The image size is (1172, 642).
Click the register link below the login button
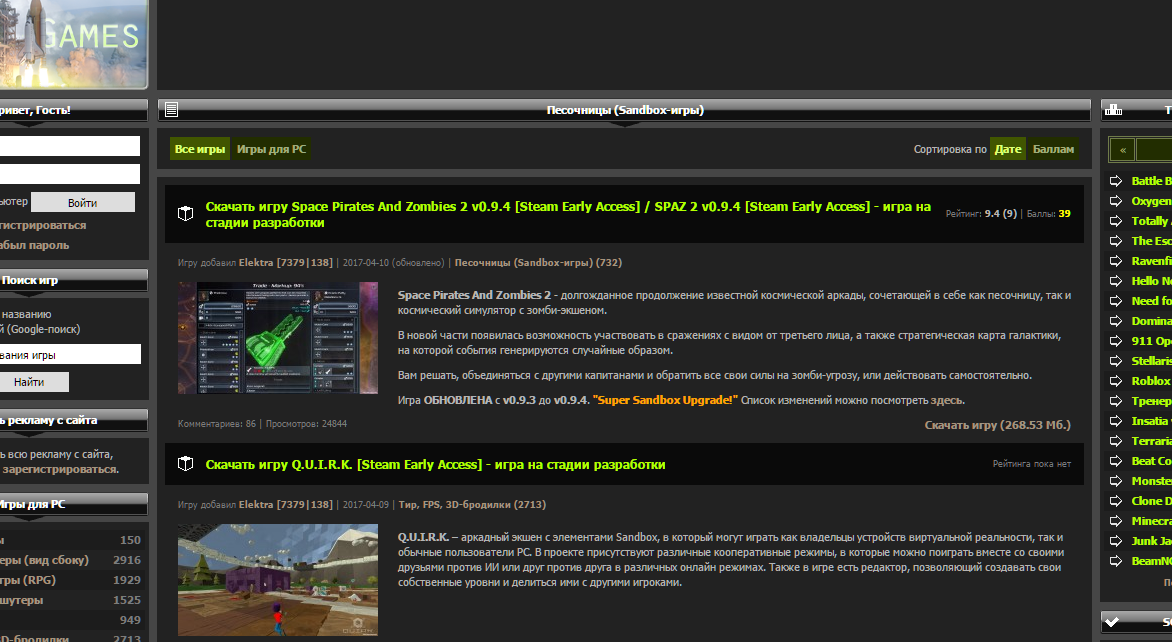[43, 225]
